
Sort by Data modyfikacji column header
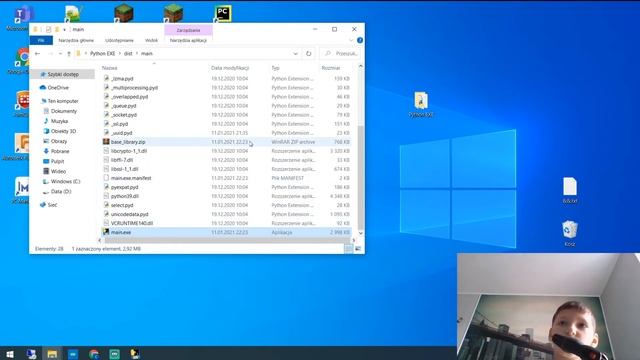coord(230,68)
